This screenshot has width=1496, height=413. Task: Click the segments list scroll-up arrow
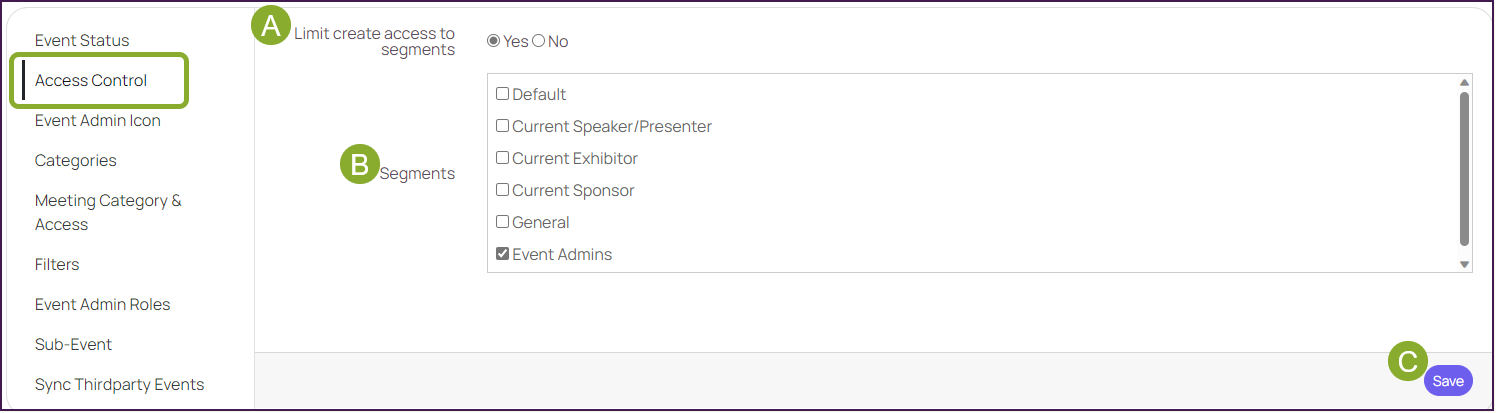(1464, 82)
